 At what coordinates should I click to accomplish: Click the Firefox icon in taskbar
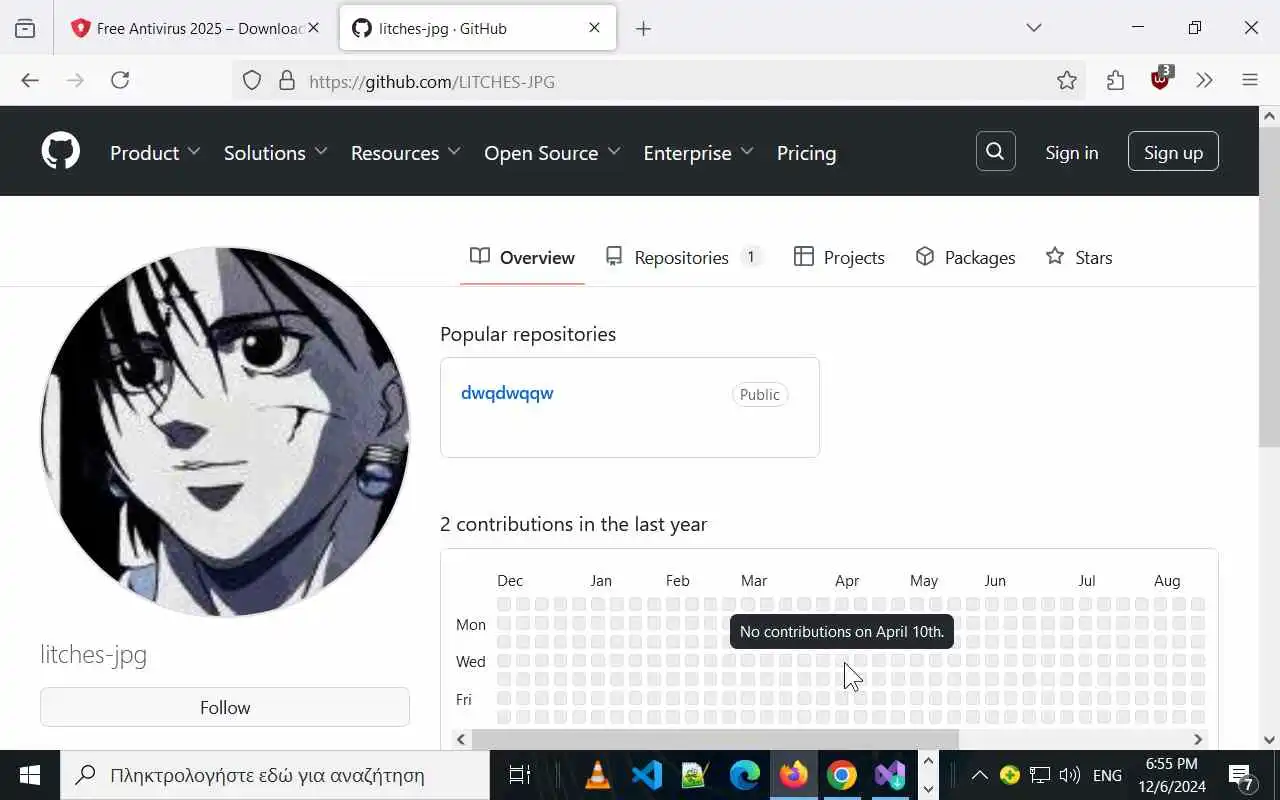[793, 775]
